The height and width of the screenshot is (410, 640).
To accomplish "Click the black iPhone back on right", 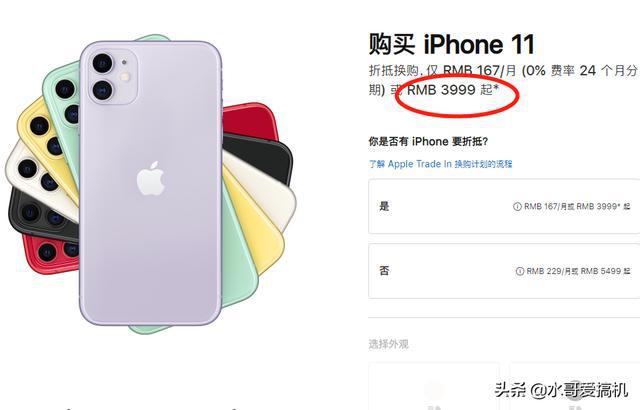I will (x=256, y=157).
